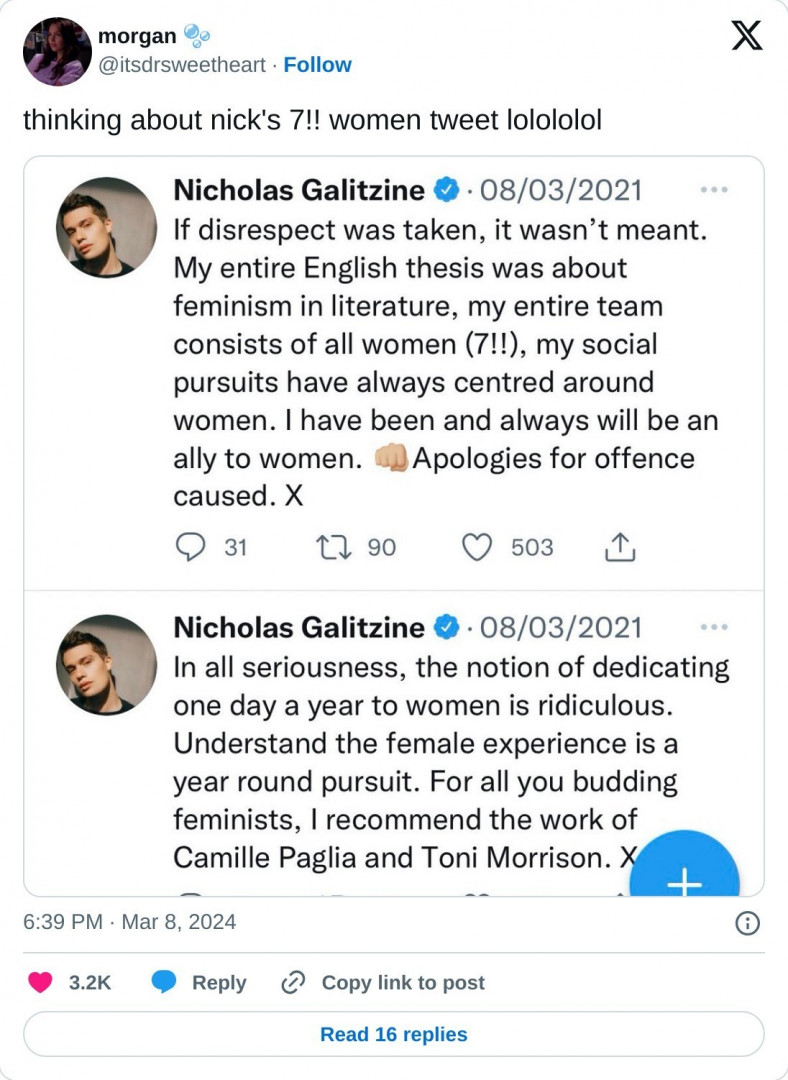Open Read 16 replies

(394, 1034)
